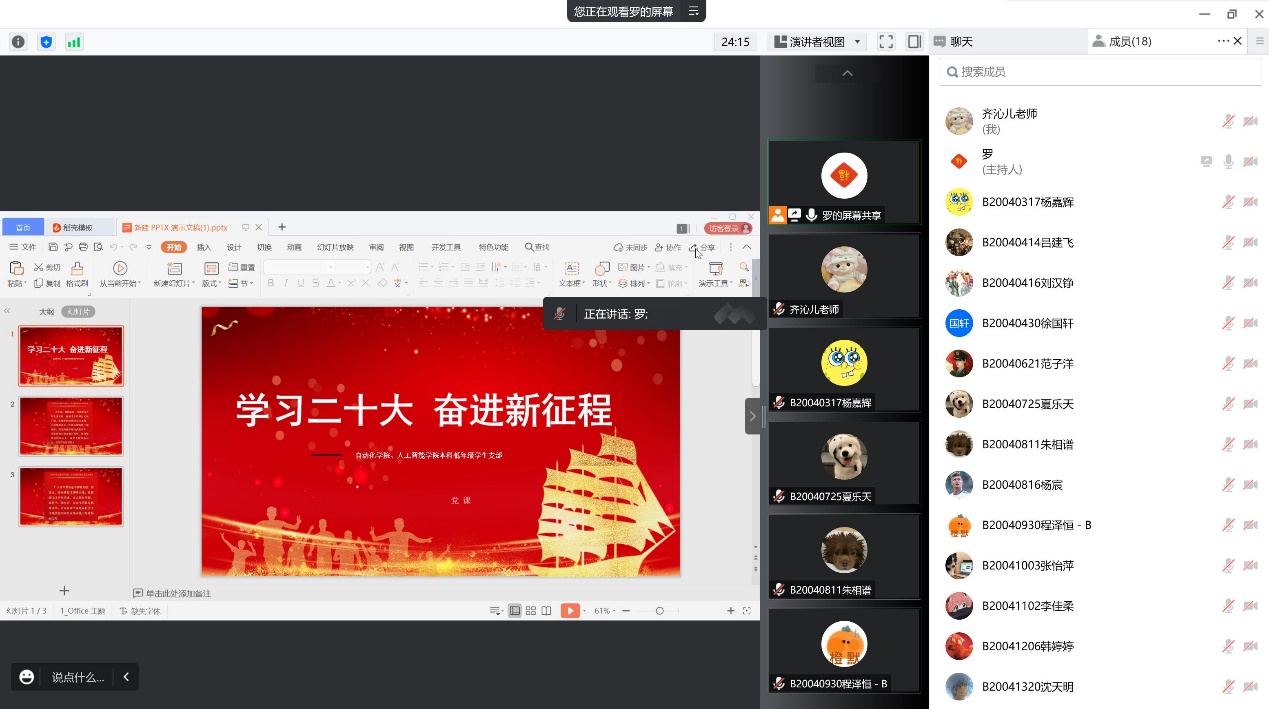Enter fullscreen mode for shared screen

tap(886, 42)
